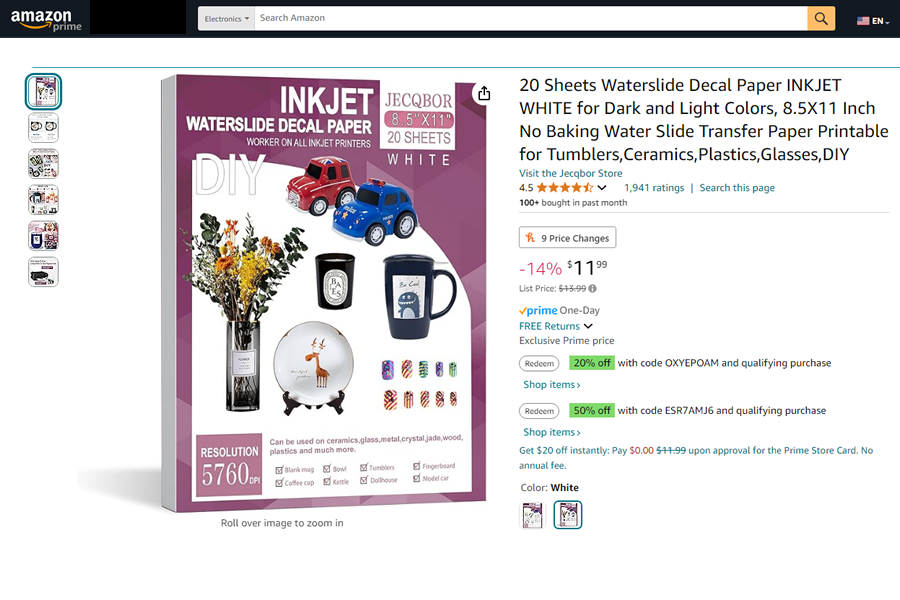Select the first color variant swatch

[532, 514]
